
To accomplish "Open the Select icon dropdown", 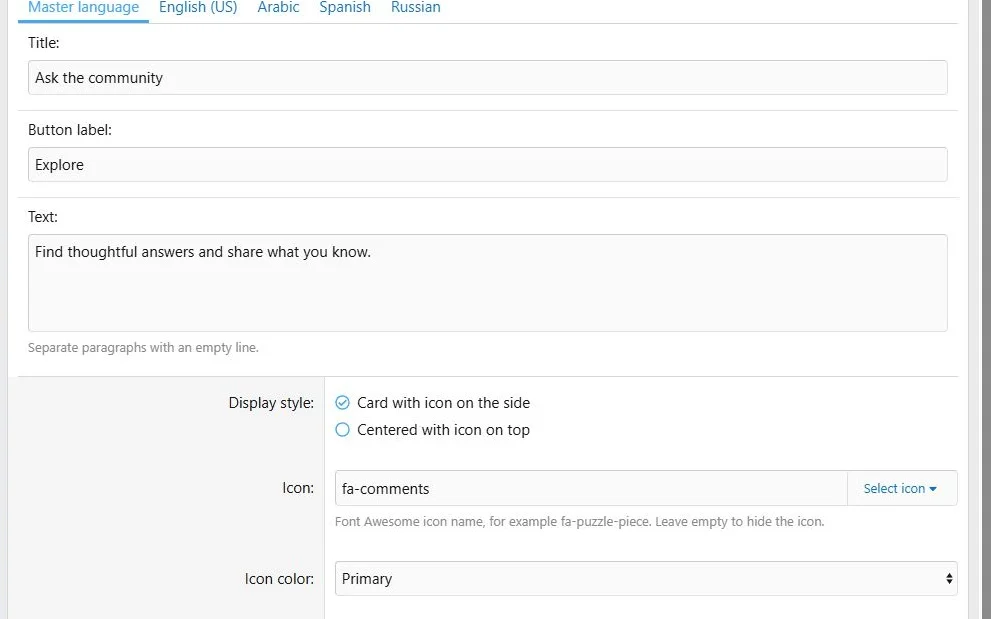I will click(x=902, y=488).
